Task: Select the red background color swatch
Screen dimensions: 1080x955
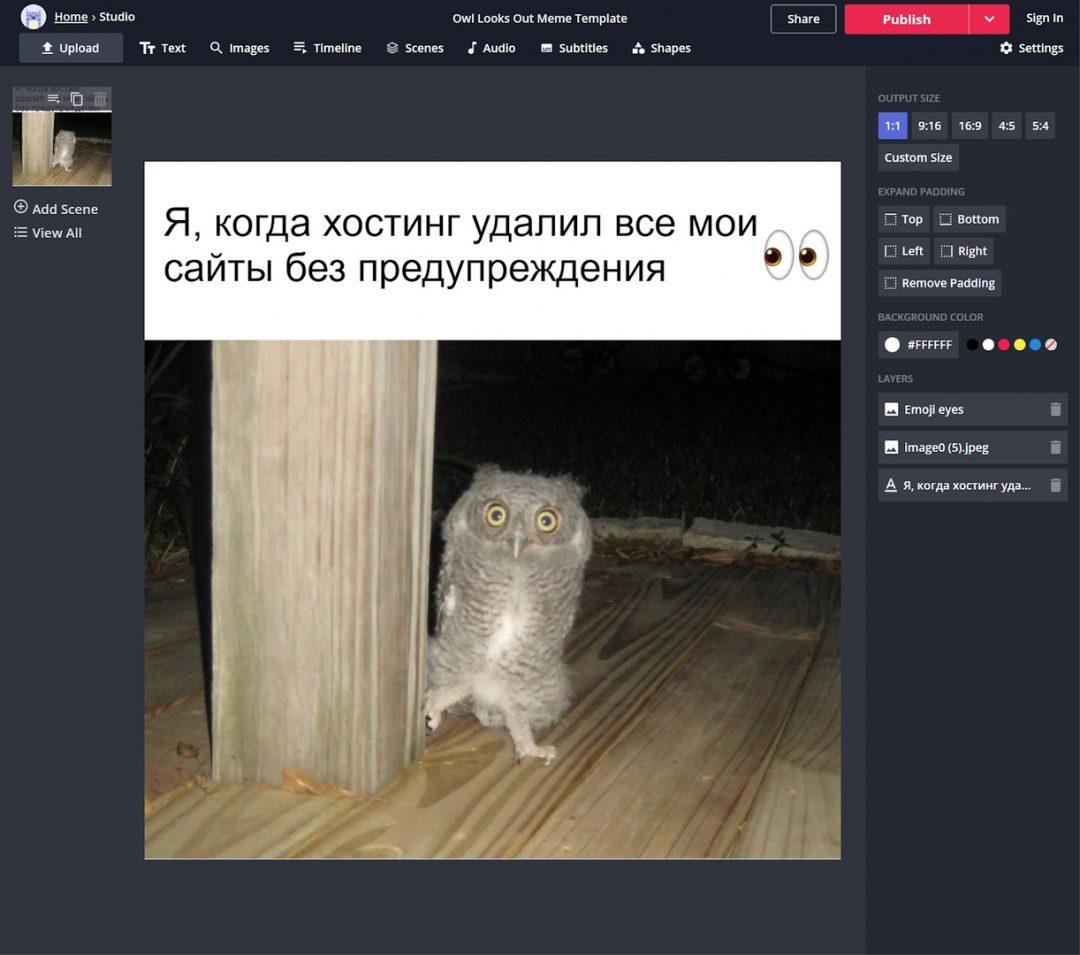Action: [x=1003, y=344]
